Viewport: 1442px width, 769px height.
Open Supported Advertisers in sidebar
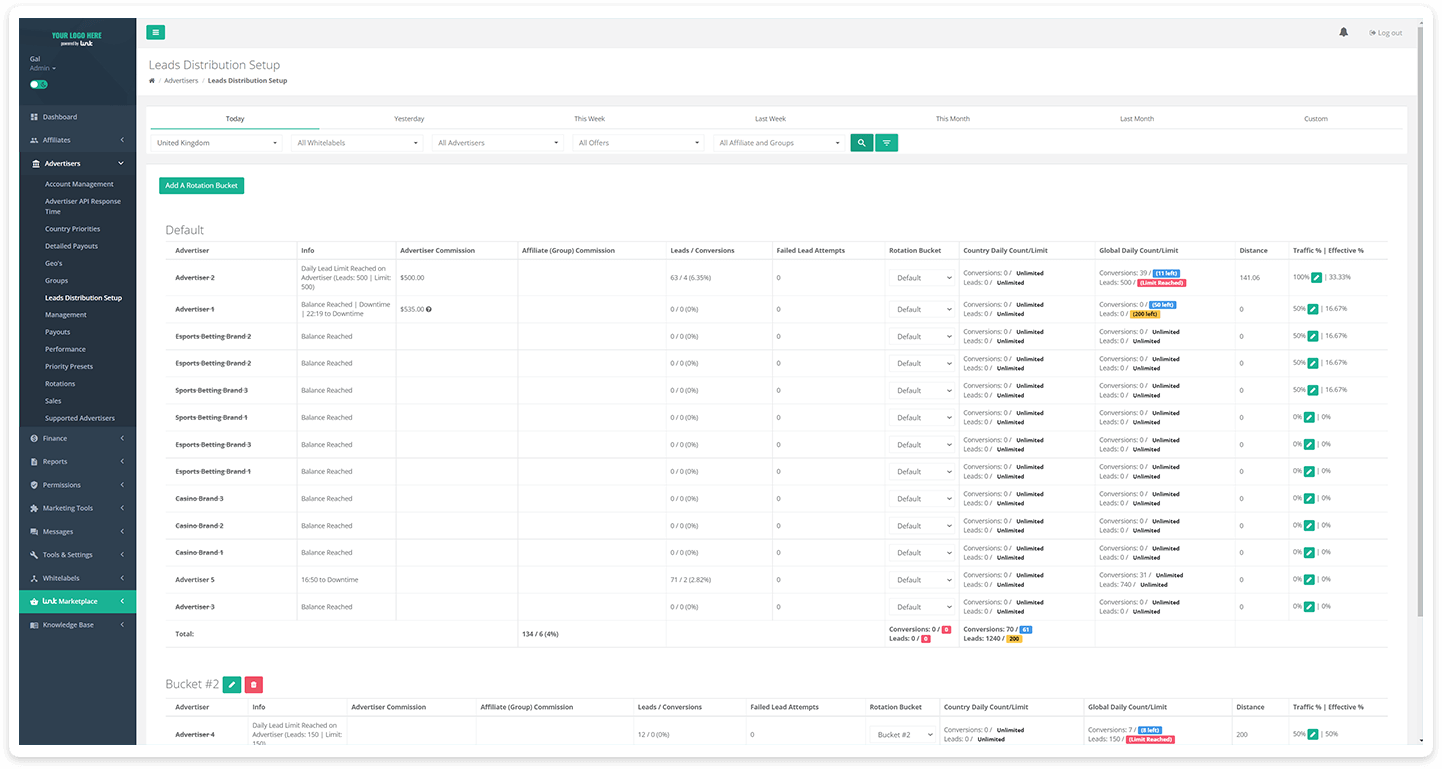pyautogui.click(x=80, y=418)
